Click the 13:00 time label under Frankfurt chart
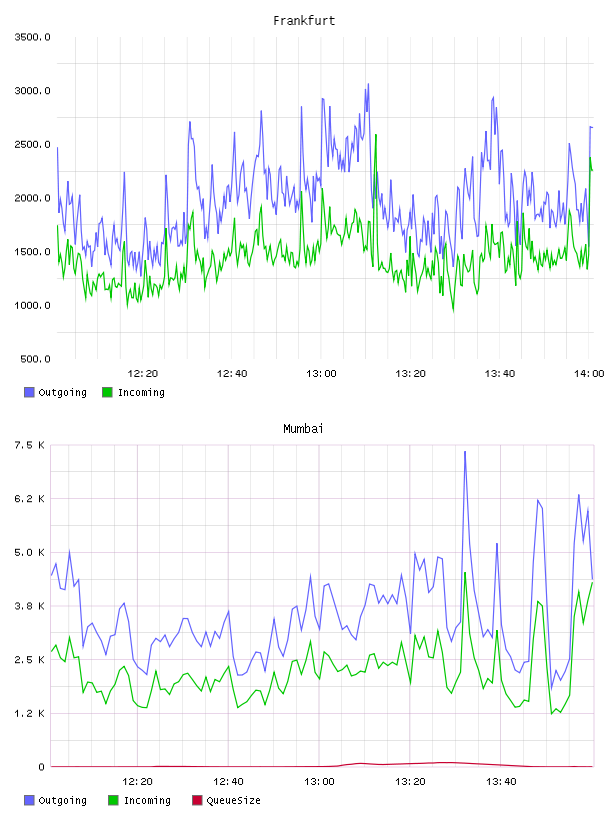The height and width of the screenshot is (816, 608). click(321, 373)
